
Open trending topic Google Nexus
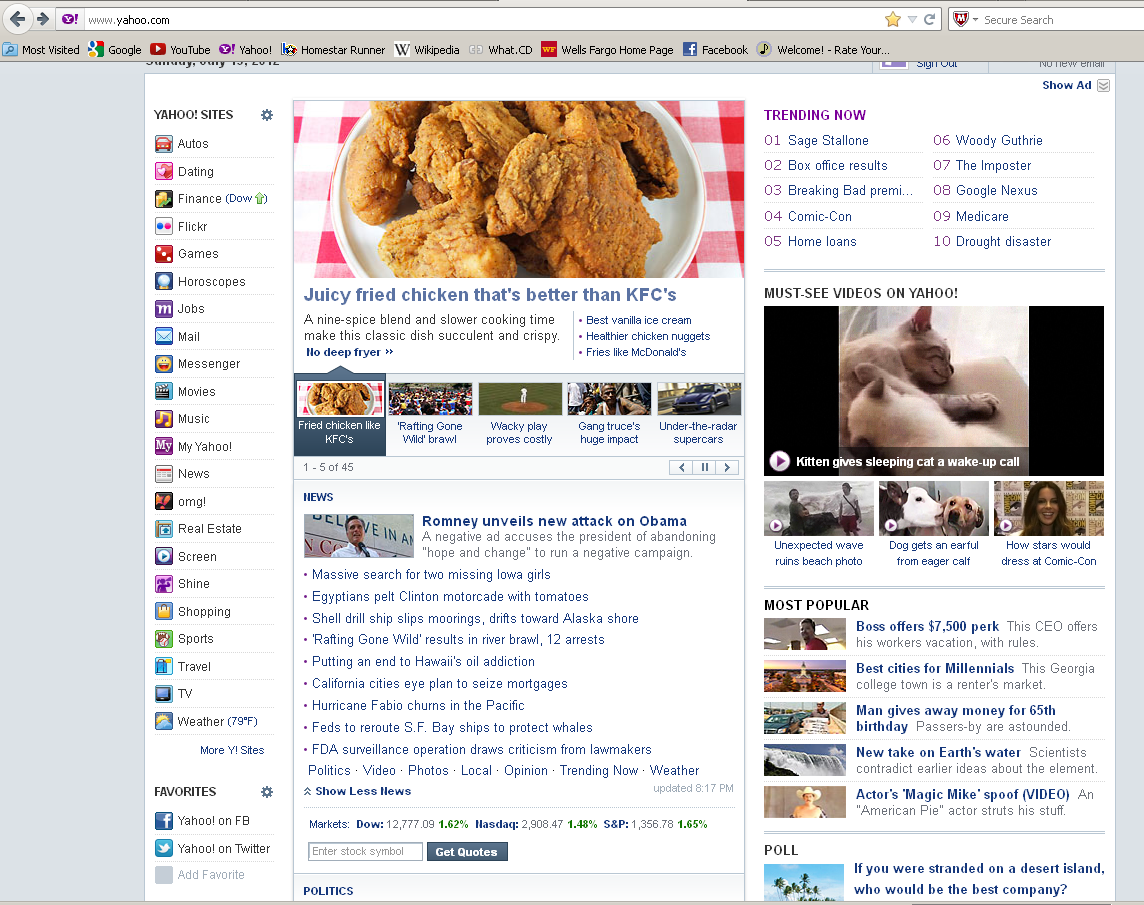point(997,190)
